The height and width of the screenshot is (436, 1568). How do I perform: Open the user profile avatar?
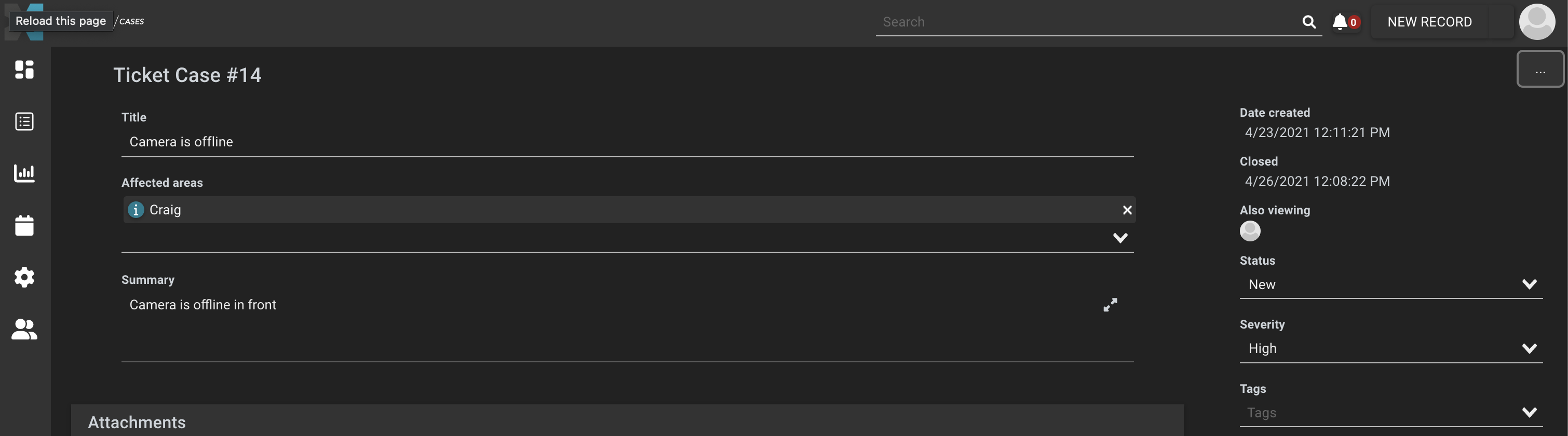pos(1537,22)
